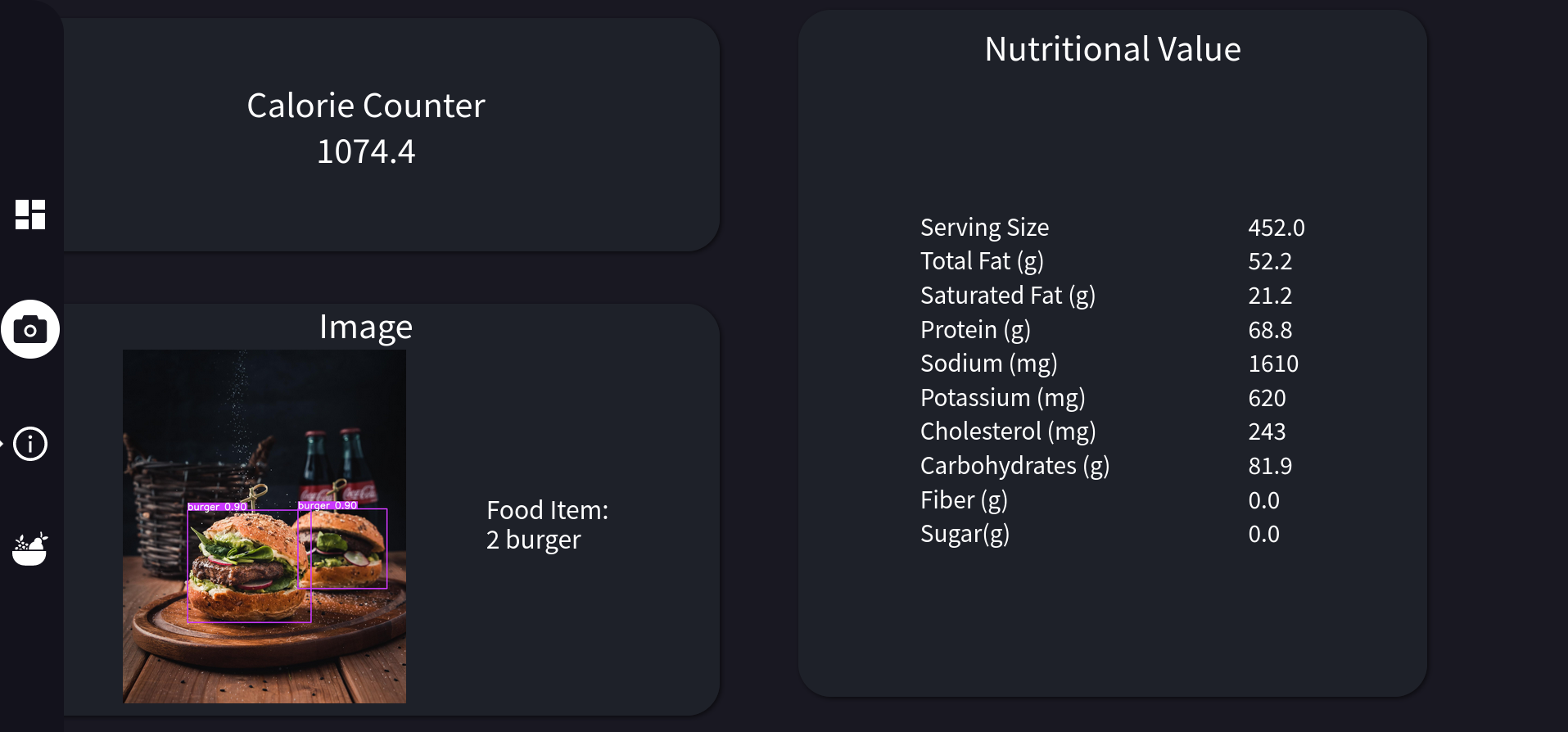The image size is (1568, 732).
Task: Open the food bowl icon in sidebar
Action: pos(30,549)
